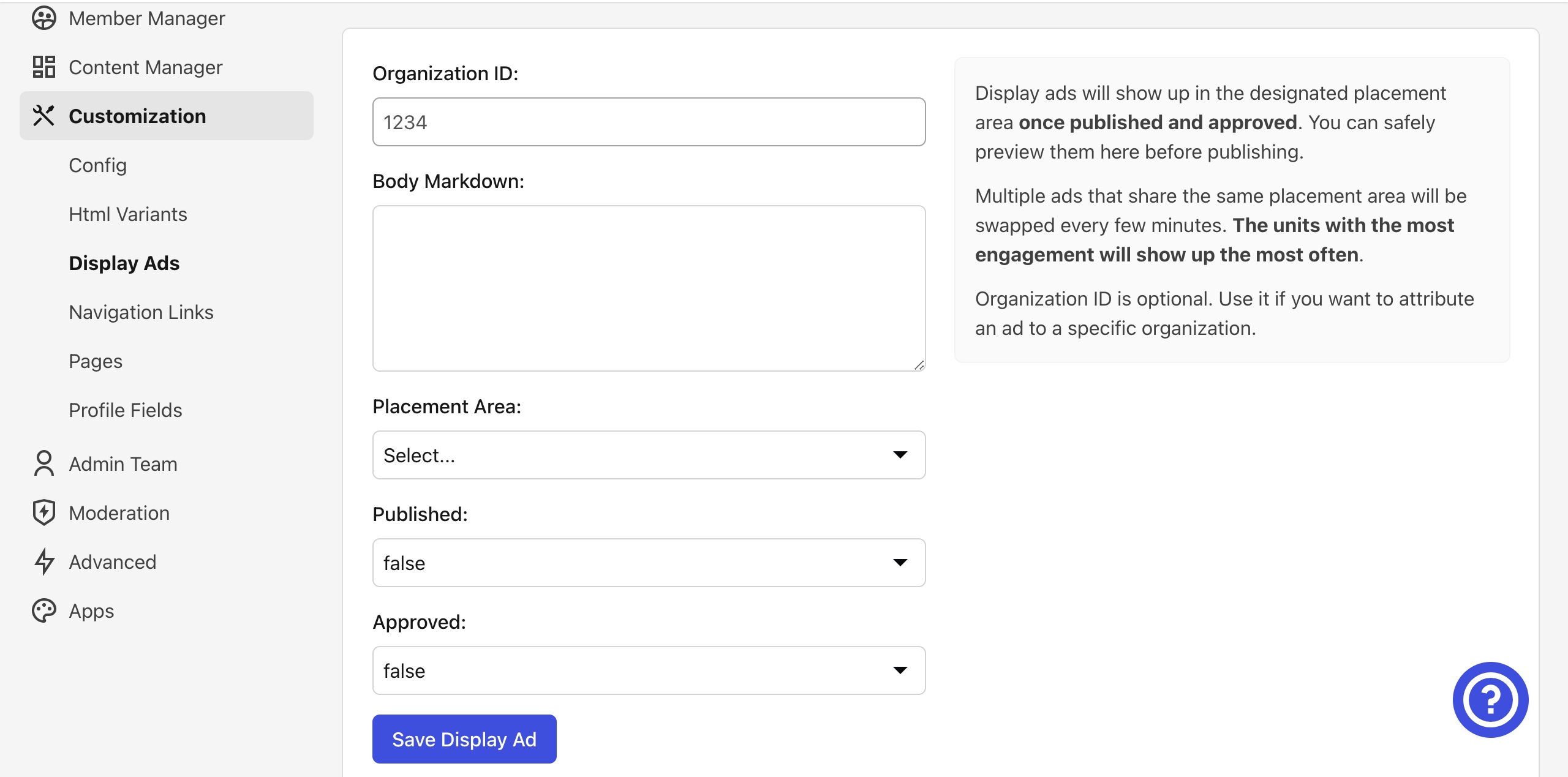Select the Moderation shield icon
Viewport: 1568px width, 777px height.
pos(43,512)
